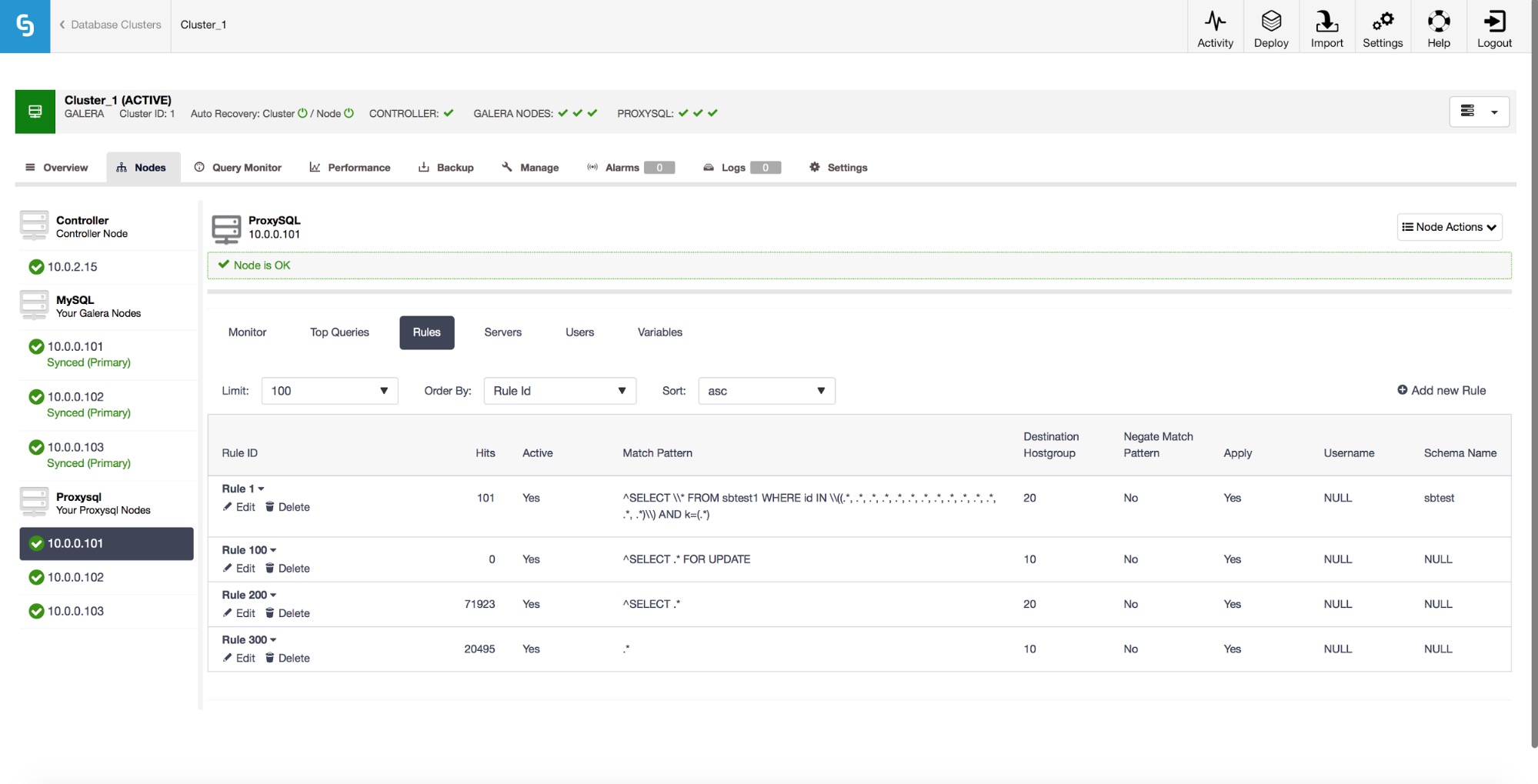Click the Rule ID column header
The height and width of the screenshot is (784, 1538).
(239, 453)
